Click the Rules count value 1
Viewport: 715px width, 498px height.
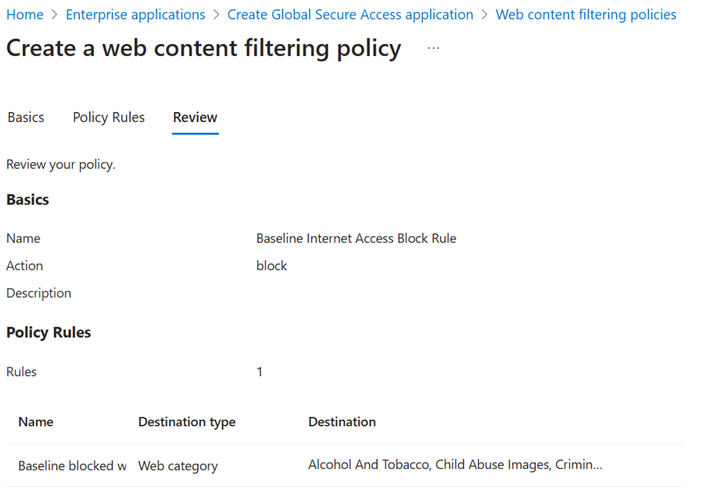tap(259, 372)
